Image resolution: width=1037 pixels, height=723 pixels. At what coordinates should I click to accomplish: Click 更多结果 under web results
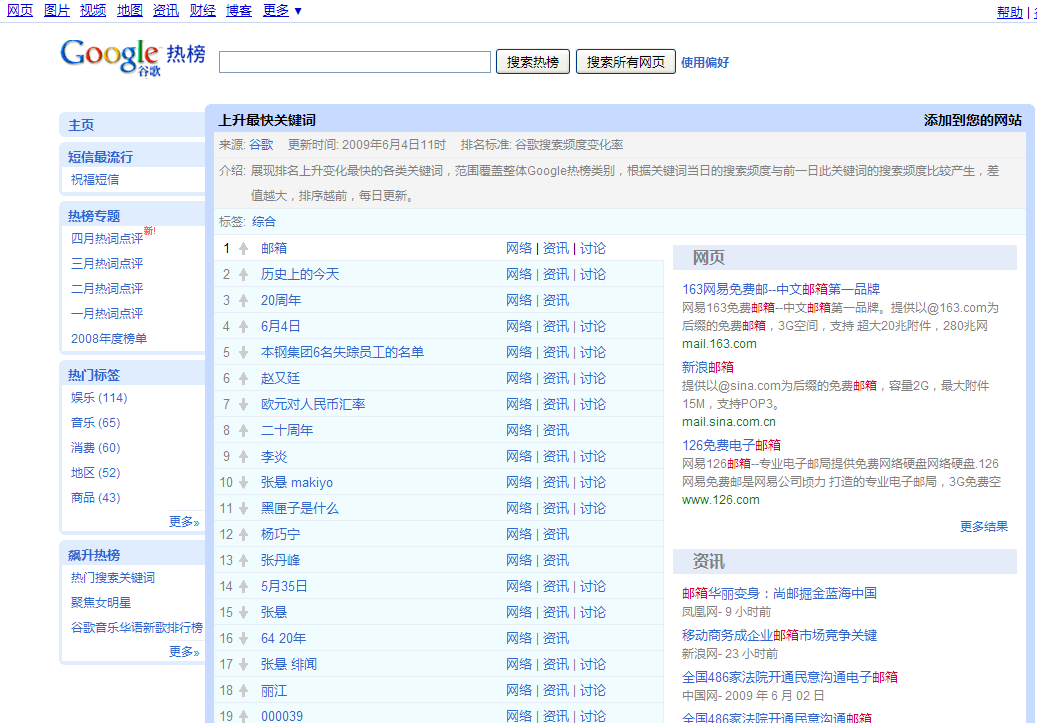coord(984,527)
